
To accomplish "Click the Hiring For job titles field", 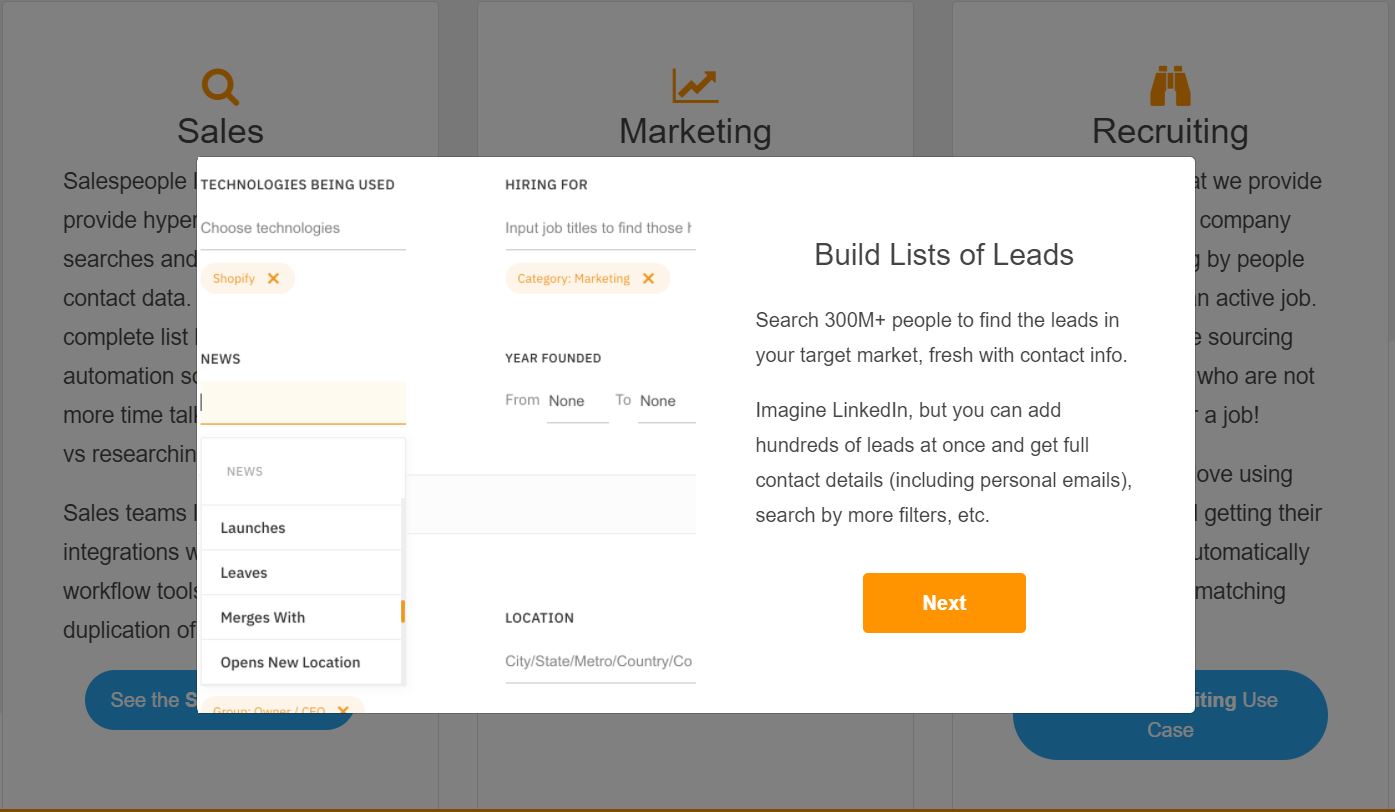I will (x=599, y=228).
